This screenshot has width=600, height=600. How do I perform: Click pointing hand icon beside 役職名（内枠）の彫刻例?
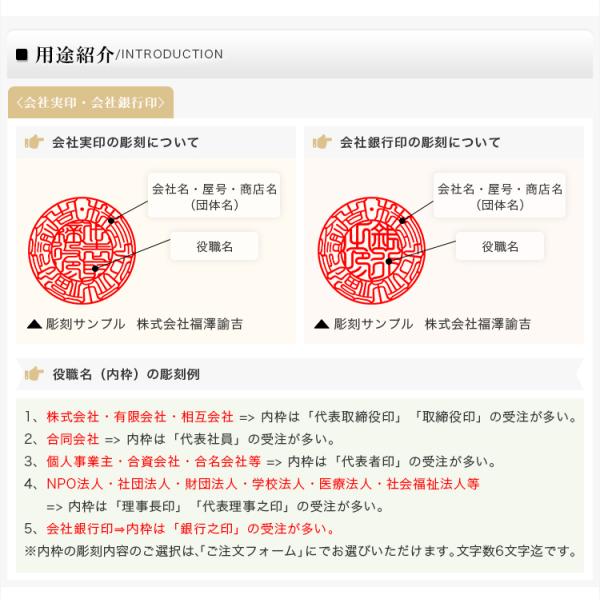[x=34, y=374]
